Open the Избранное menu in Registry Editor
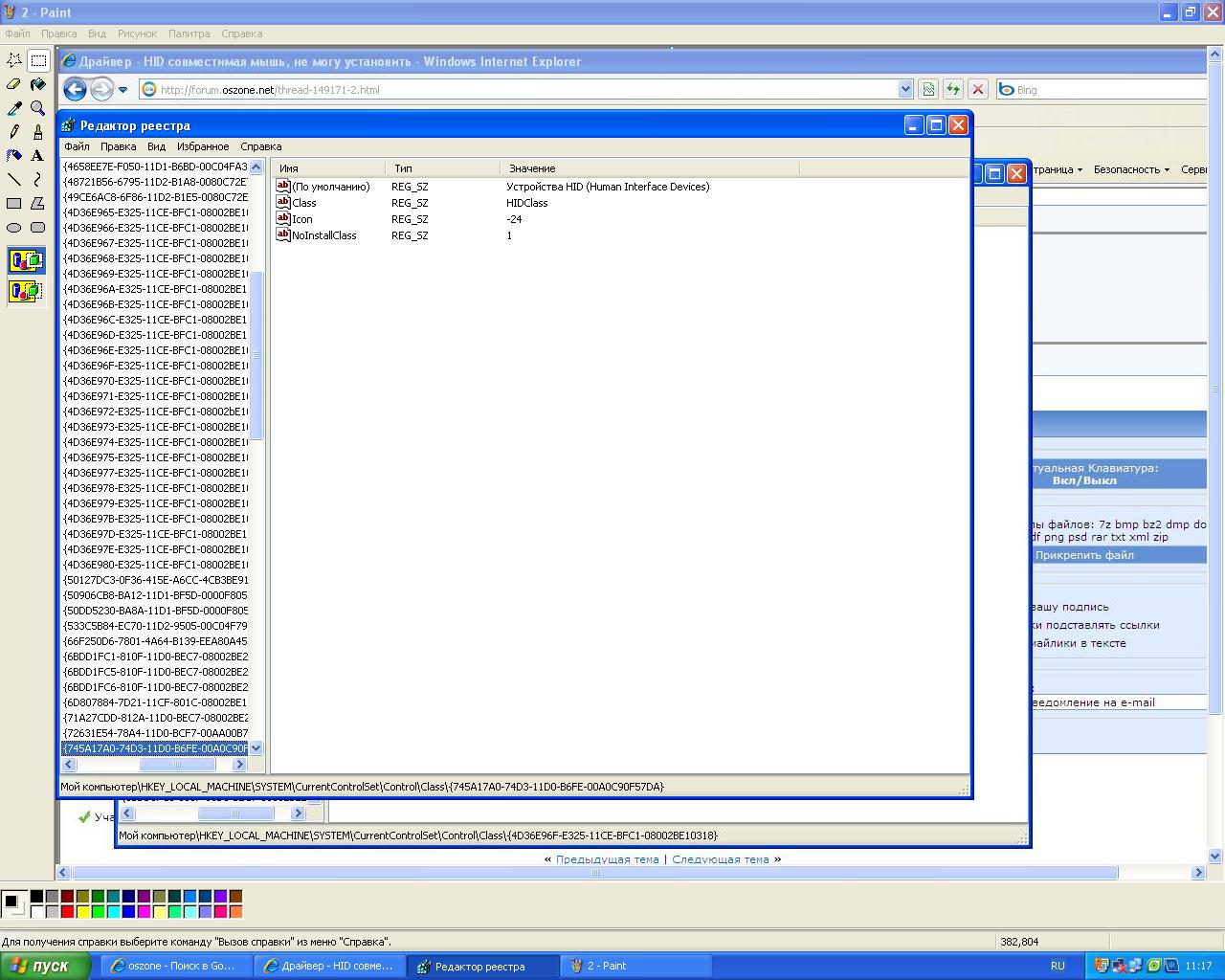Viewport: 1225px width, 980px height. tap(203, 146)
